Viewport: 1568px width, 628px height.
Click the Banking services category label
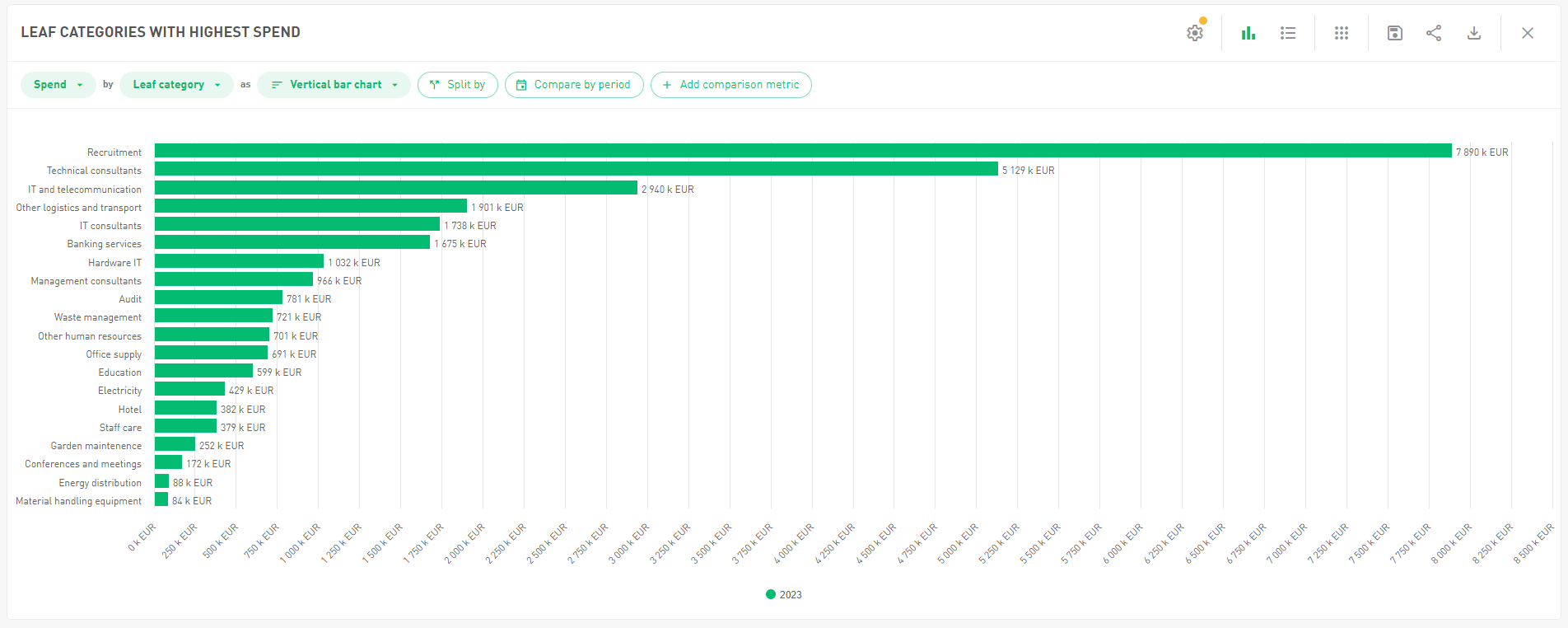point(104,244)
